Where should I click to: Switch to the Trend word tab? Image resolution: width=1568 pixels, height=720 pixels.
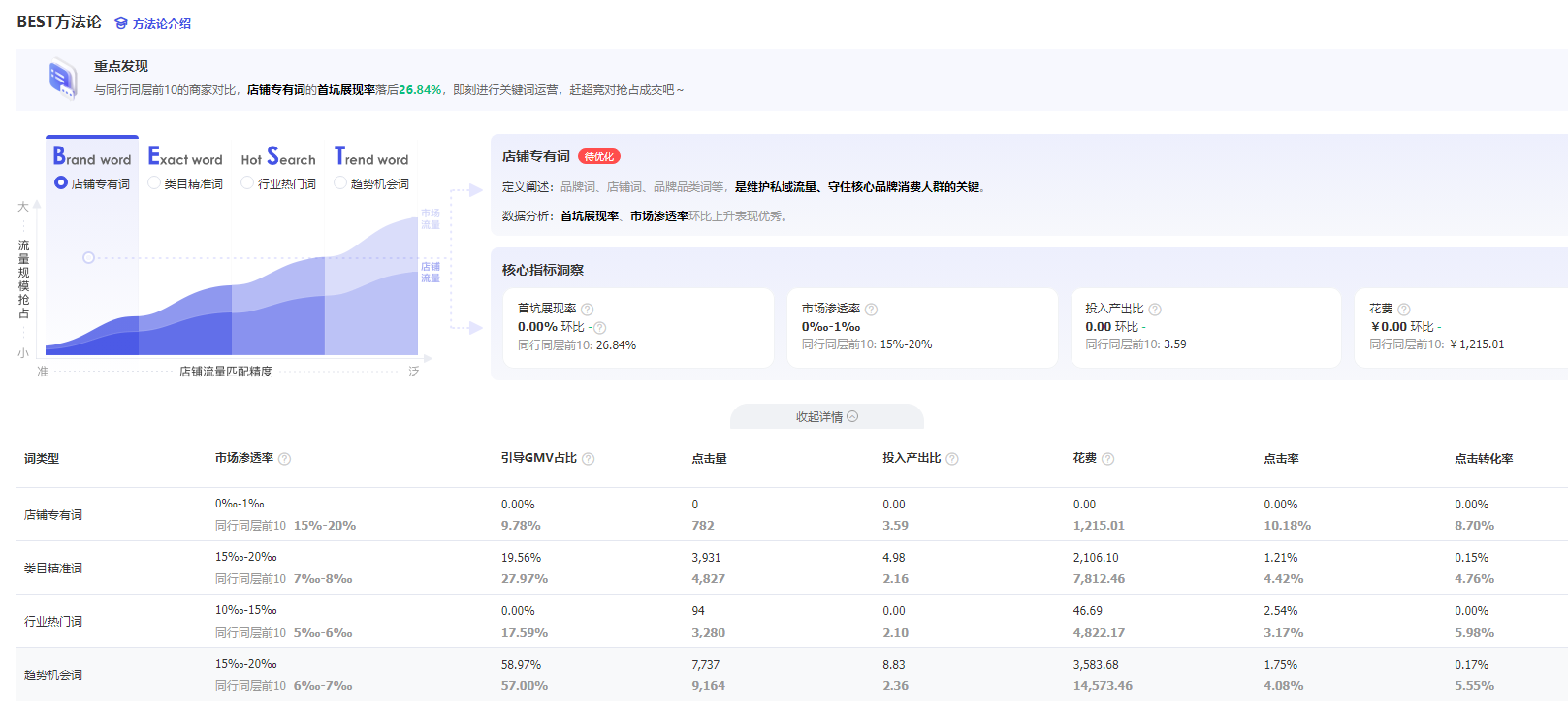[371, 158]
